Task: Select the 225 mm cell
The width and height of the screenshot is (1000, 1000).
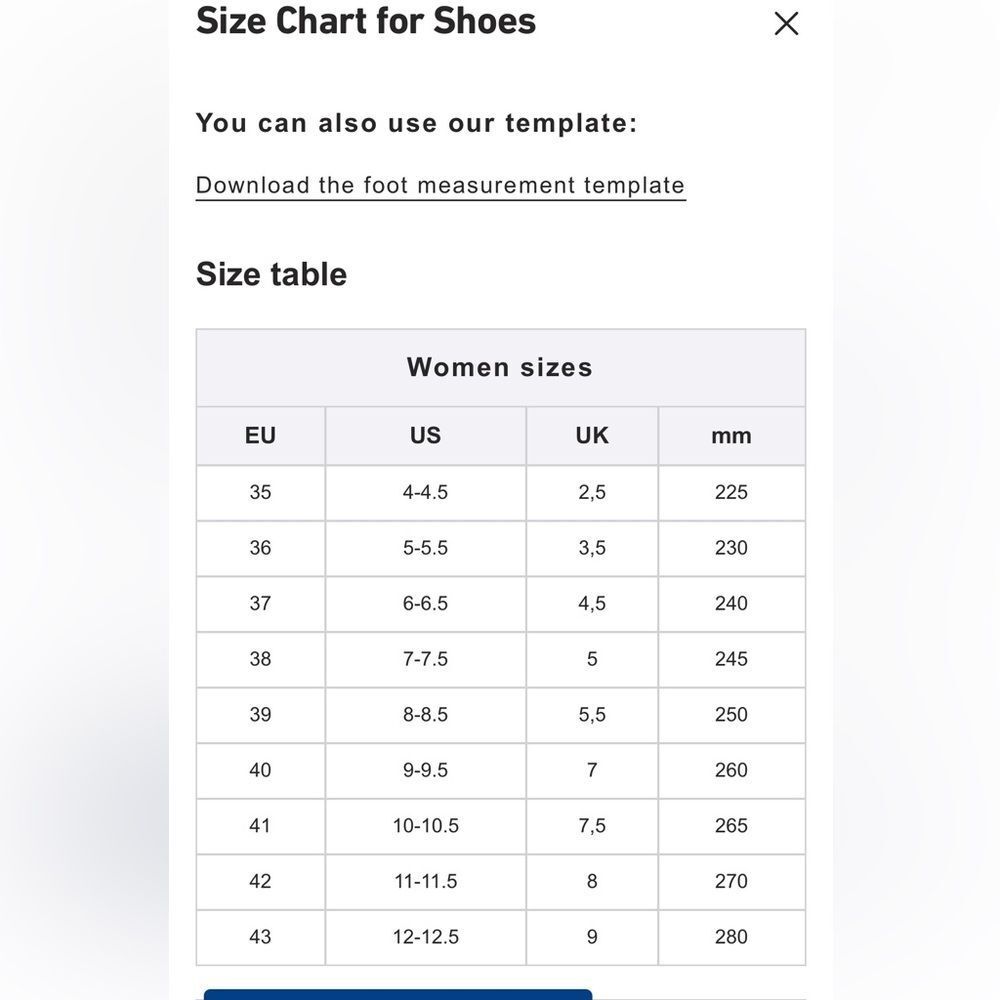Action: pyautogui.click(x=732, y=492)
